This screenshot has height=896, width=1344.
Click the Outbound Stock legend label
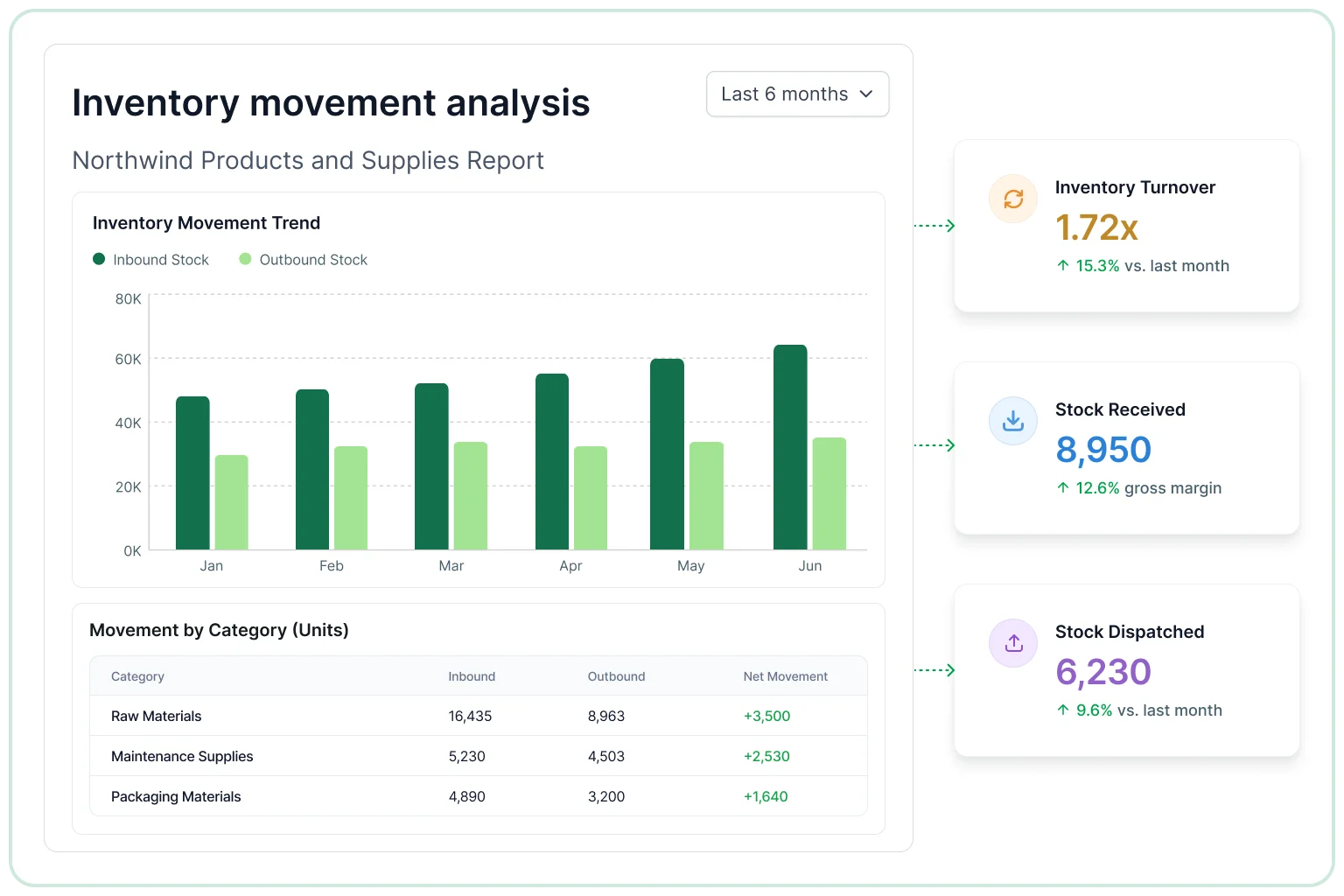point(313,260)
